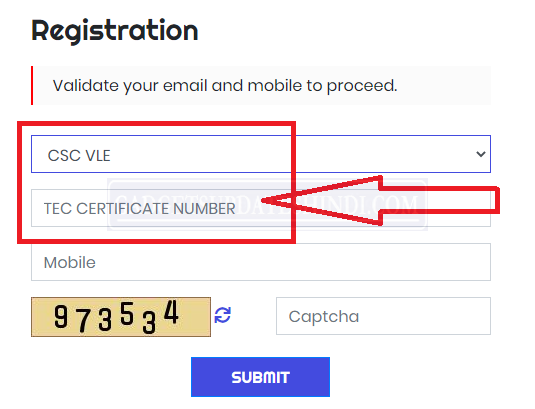Click the red highlight box's top border

pyautogui.click(x=156, y=123)
